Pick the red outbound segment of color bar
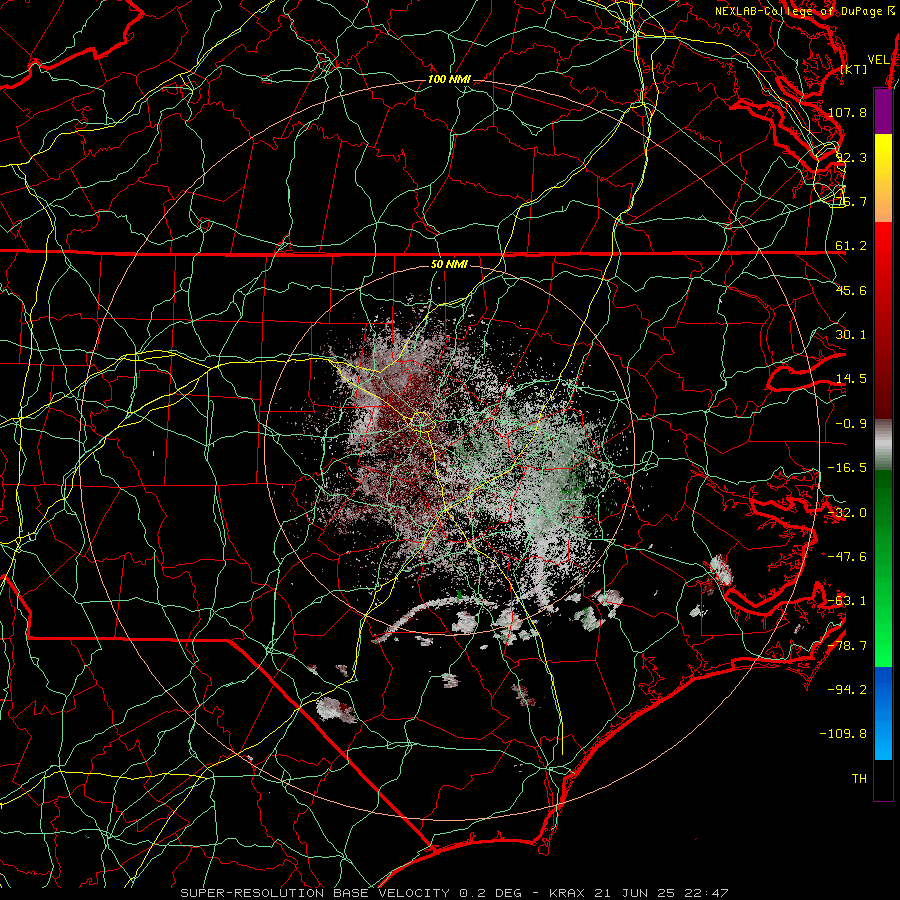900x900 pixels. [x=883, y=320]
